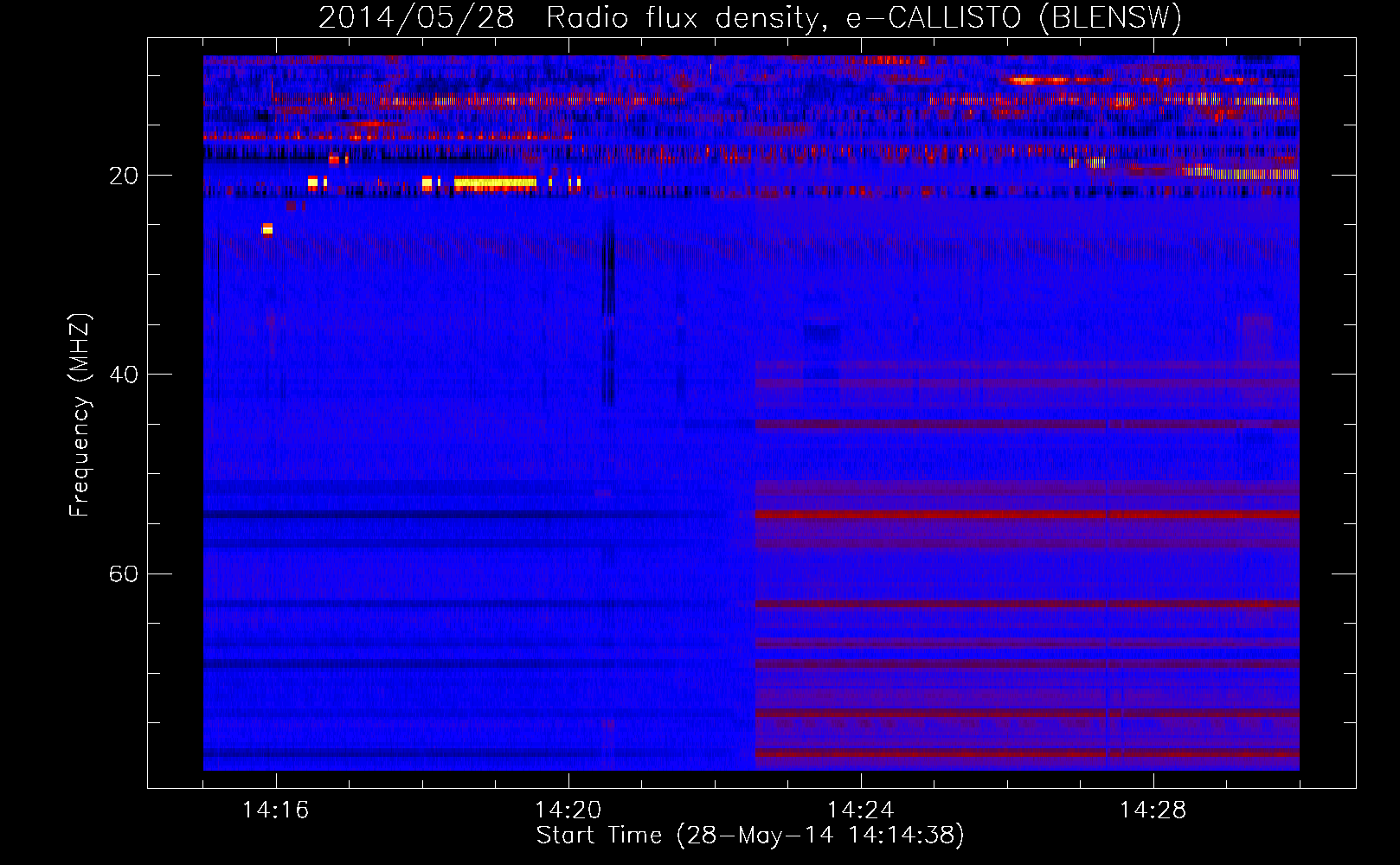This screenshot has width=1400, height=865.
Task: Click the dark vertical streak after 14:20
Action: coord(608,311)
